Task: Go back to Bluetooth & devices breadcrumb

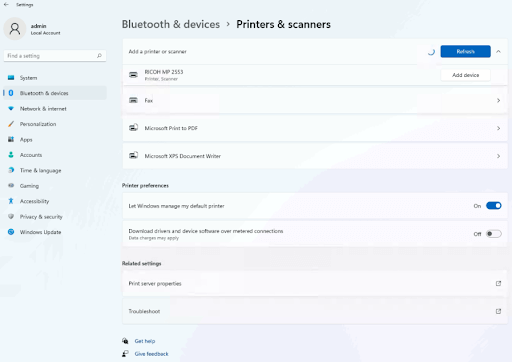Action: pos(171,24)
